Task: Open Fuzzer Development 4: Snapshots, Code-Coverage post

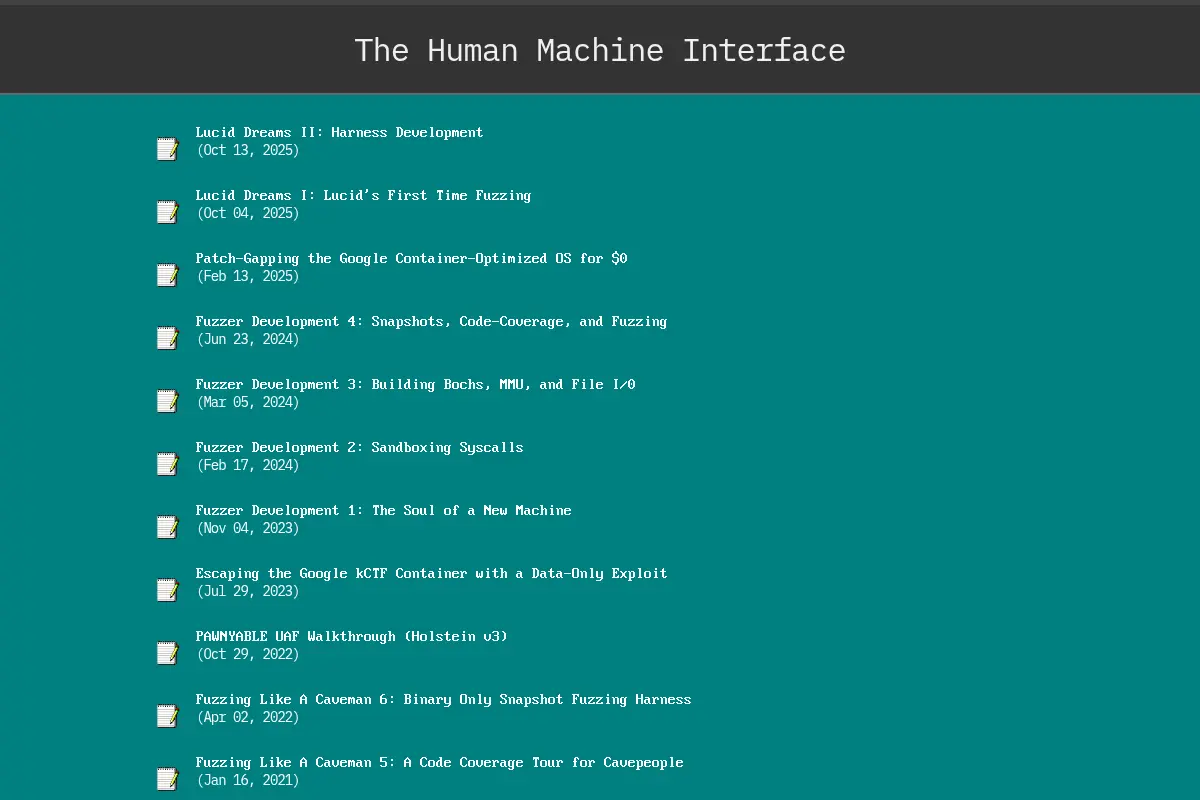Action: pyautogui.click(x=431, y=321)
